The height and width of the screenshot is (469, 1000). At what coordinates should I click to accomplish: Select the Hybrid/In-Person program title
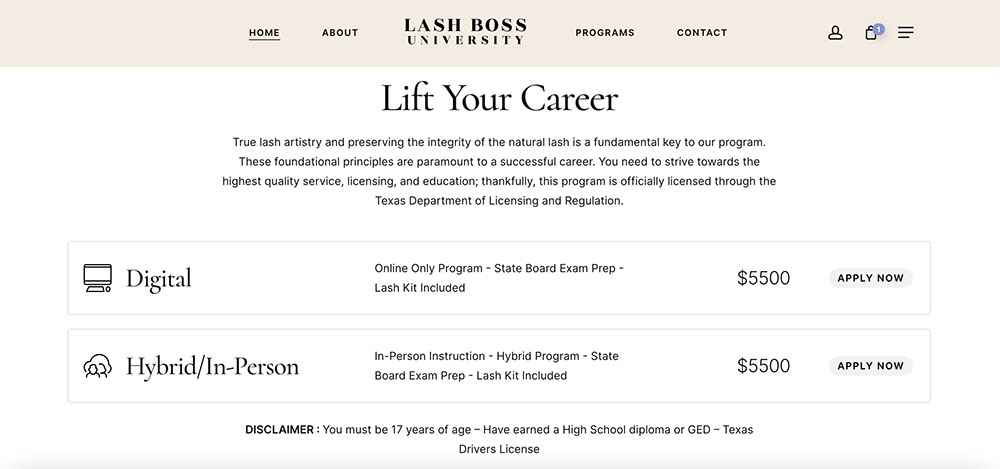(x=212, y=366)
